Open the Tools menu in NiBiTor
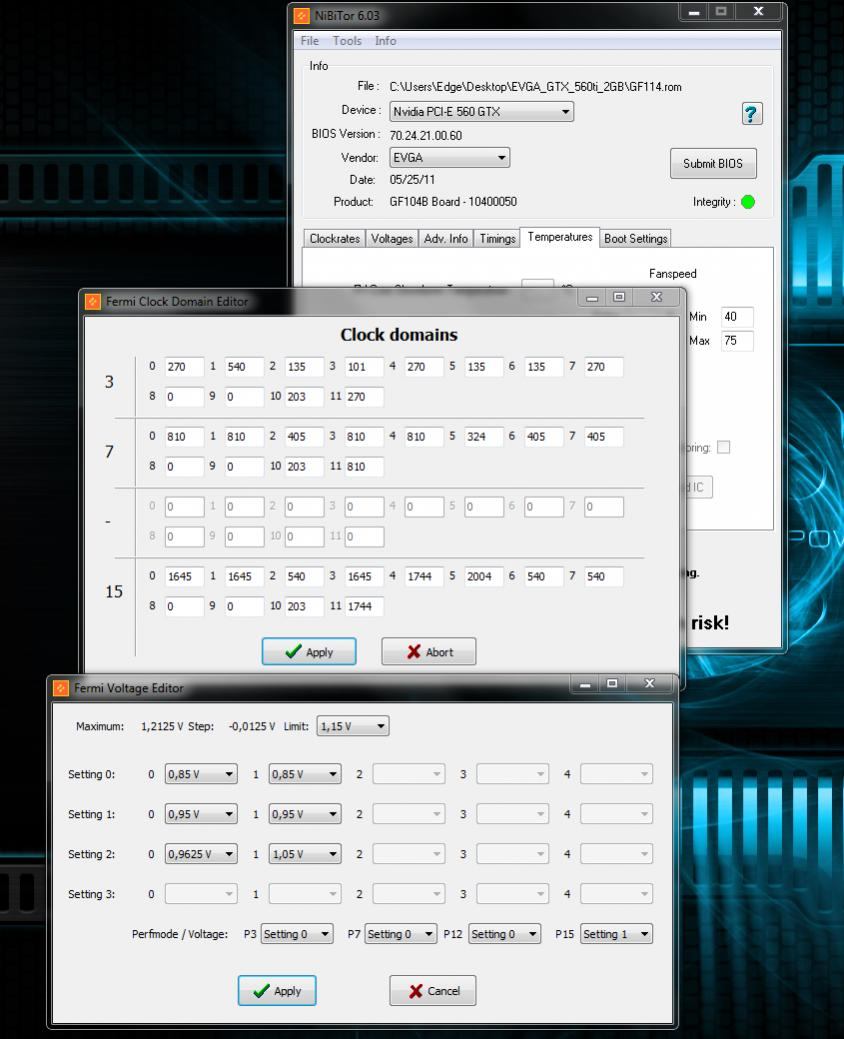 347,40
